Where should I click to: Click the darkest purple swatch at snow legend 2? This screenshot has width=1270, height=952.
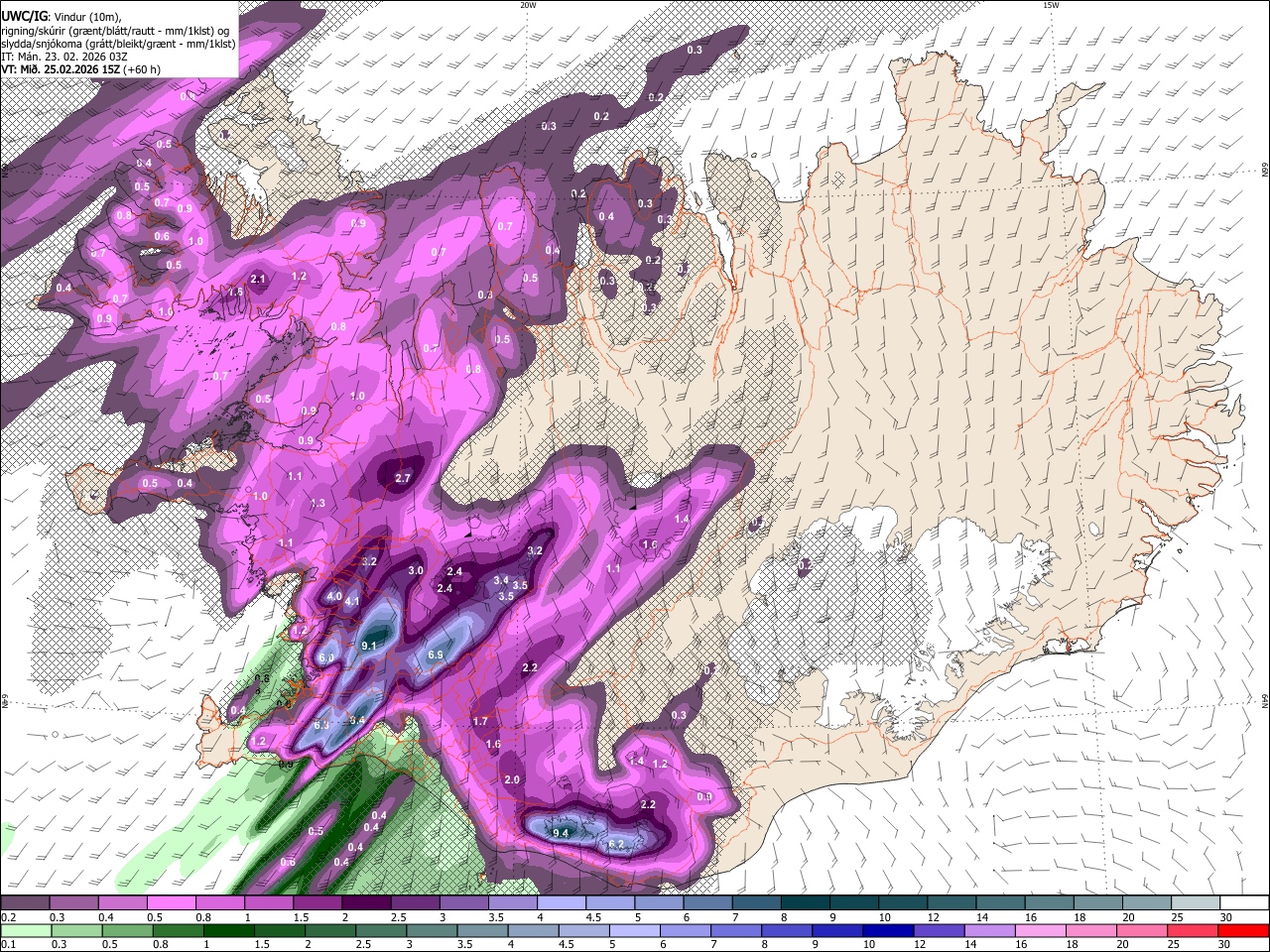pos(365,902)
